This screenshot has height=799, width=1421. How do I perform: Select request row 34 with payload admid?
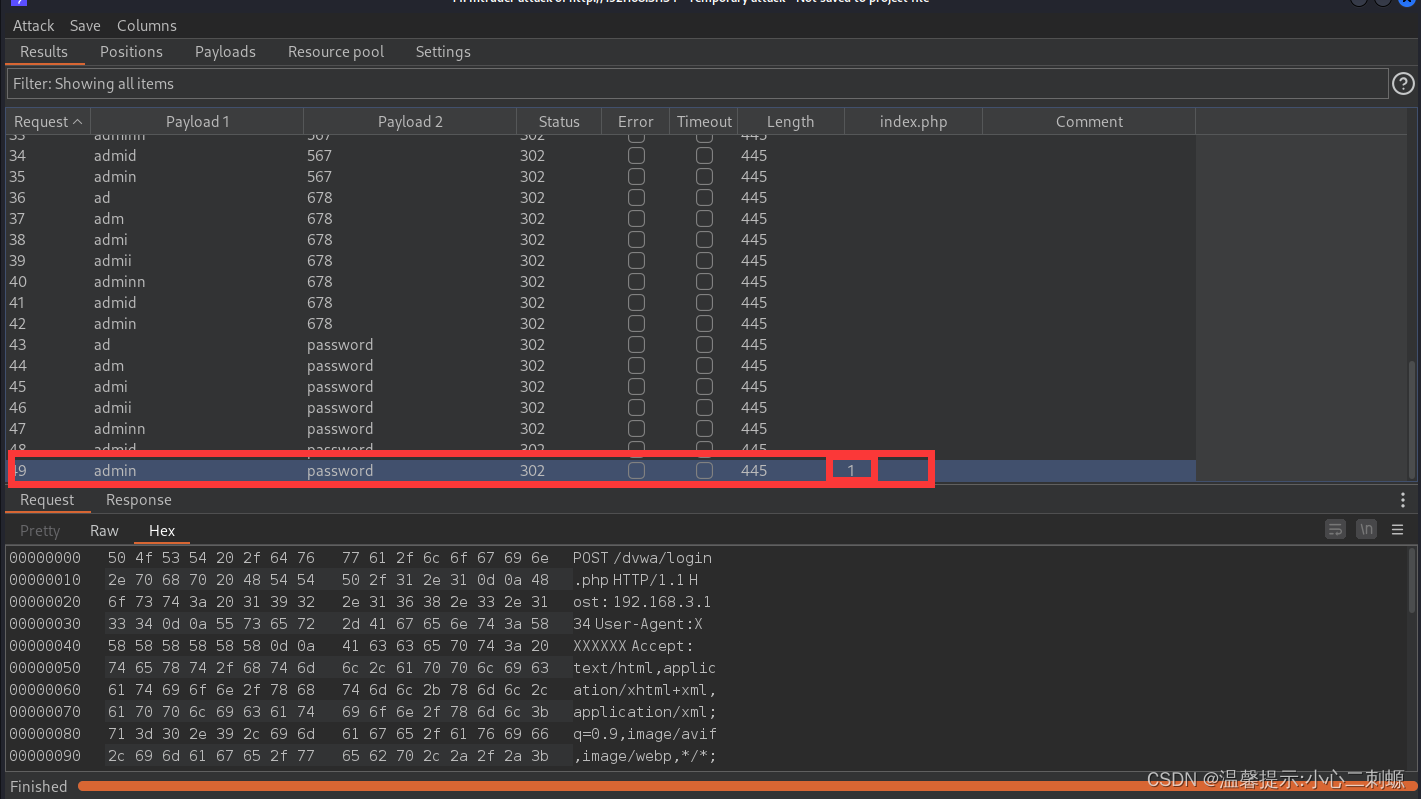point(601,156)
